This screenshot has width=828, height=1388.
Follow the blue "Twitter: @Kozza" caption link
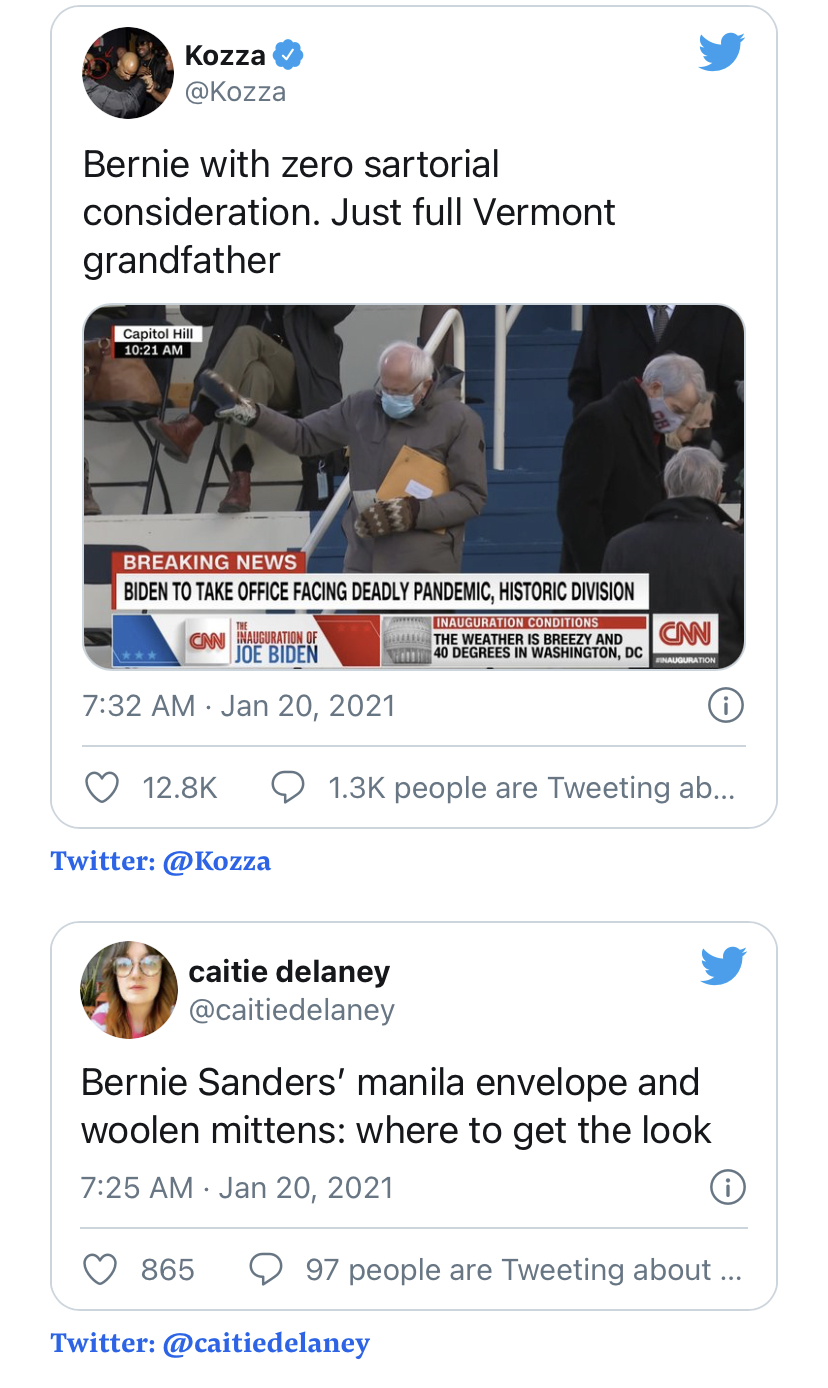point(161,861)
